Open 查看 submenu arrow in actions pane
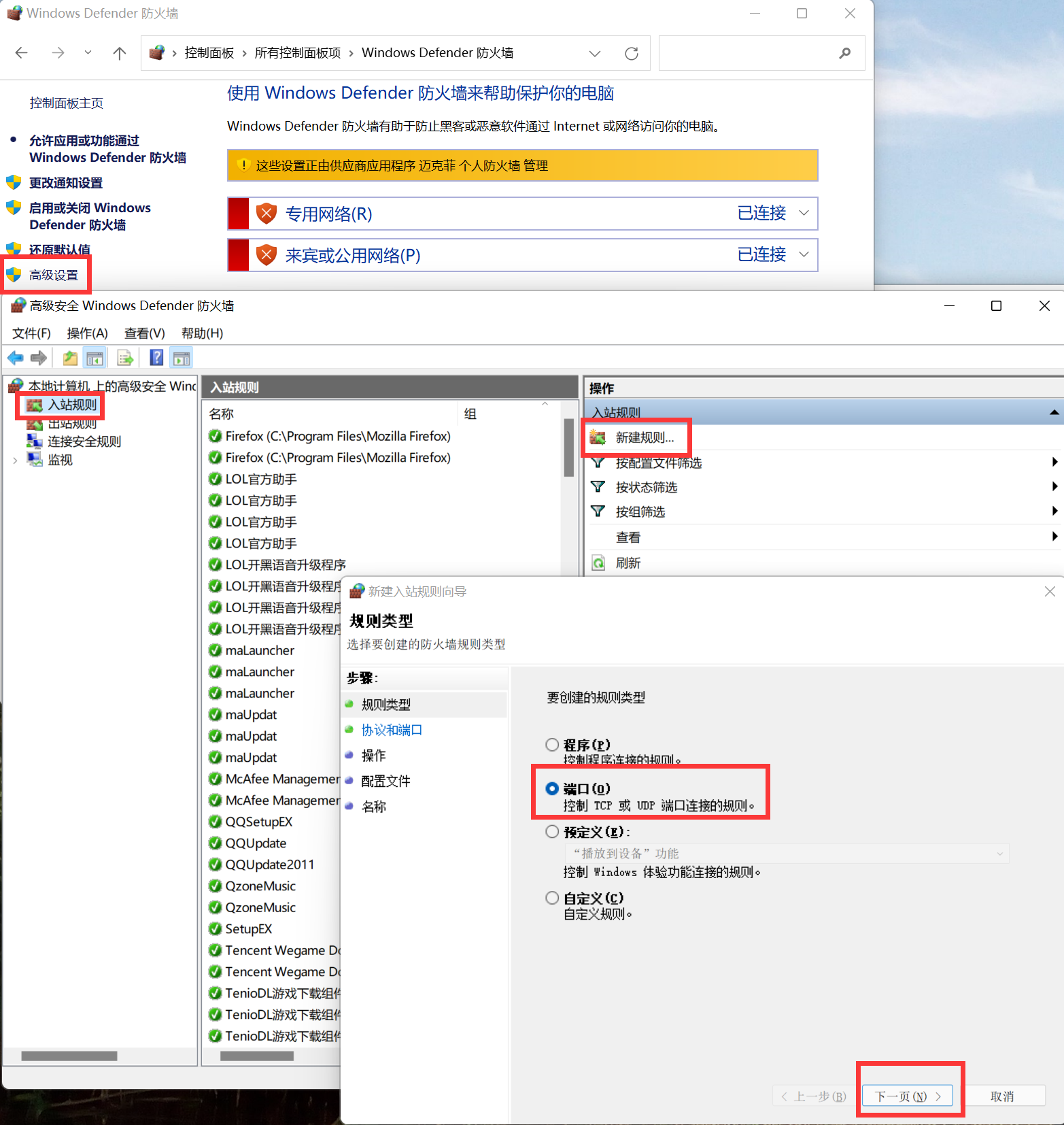This screenshot has width=1064, height=1125. click(1054, 537)
